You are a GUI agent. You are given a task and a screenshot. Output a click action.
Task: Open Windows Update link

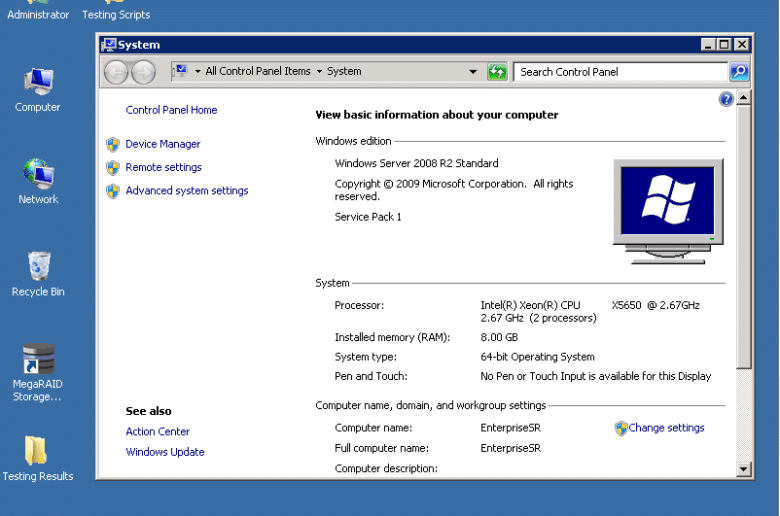click(x=165, y=452)
